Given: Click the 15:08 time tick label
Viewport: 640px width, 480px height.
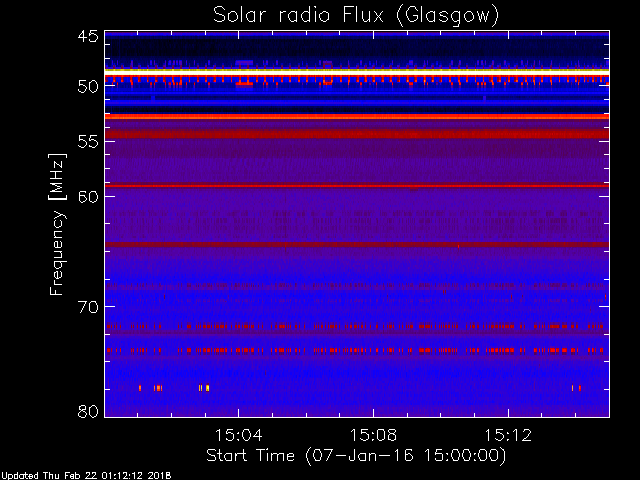Looking at the screenshot, I should 373,435.
